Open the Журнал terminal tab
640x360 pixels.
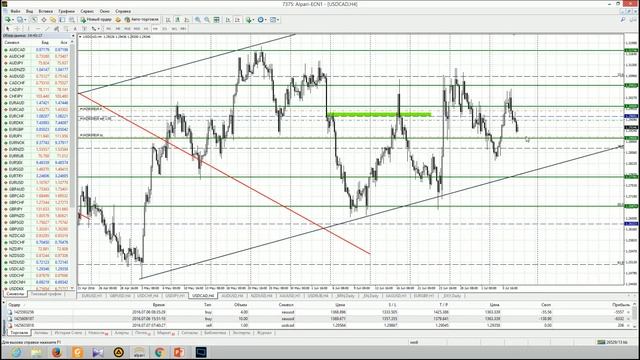[x=264, y=333]
